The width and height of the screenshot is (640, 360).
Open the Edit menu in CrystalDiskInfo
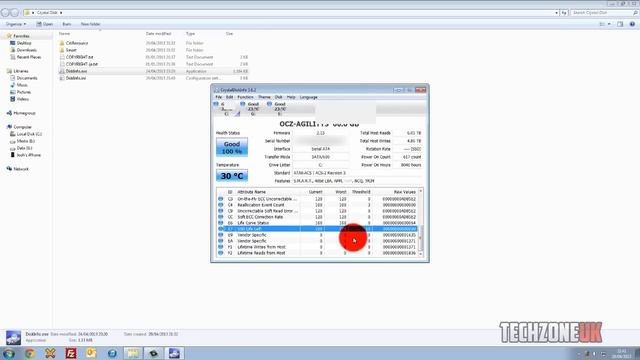[x=229, y=97]
